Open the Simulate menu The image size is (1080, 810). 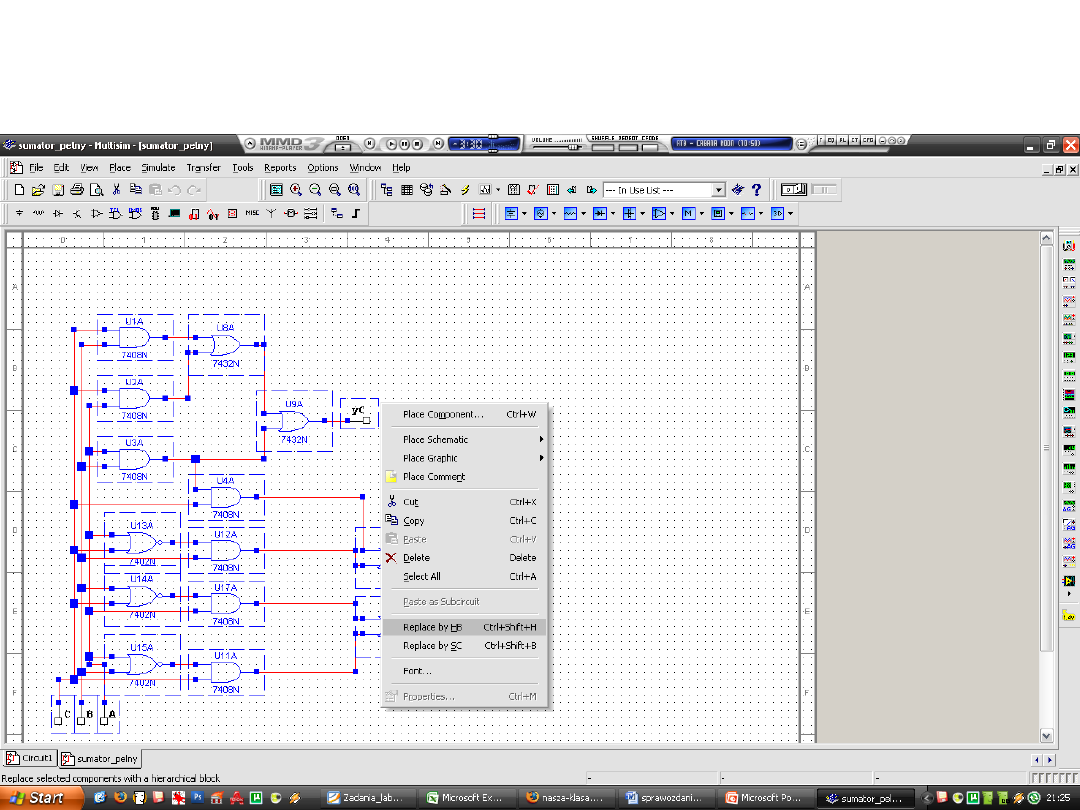[x=158, y=168]
